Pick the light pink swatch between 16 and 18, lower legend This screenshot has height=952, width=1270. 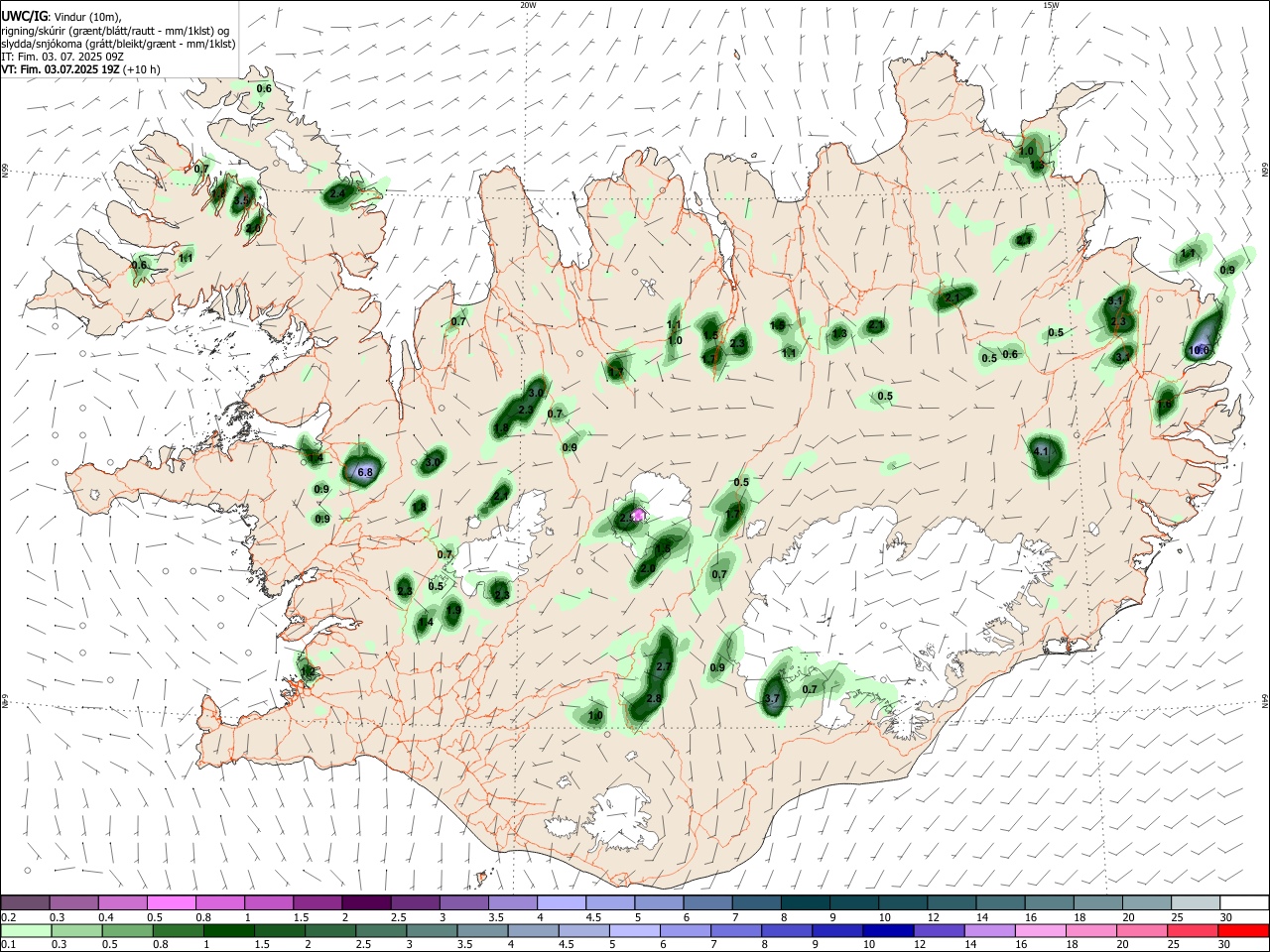1041,931
